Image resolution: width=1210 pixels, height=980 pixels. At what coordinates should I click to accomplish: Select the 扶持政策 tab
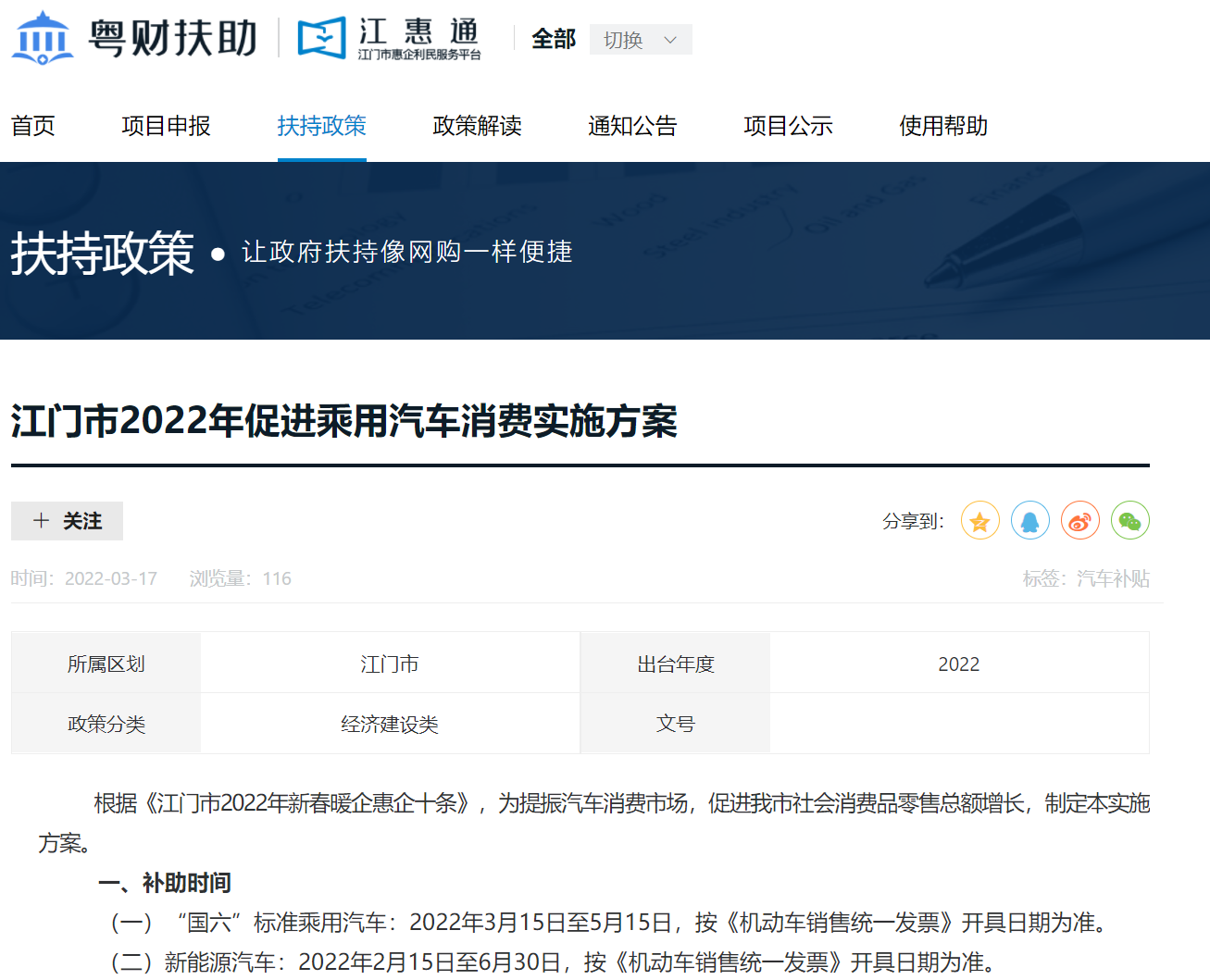(322, 126)
